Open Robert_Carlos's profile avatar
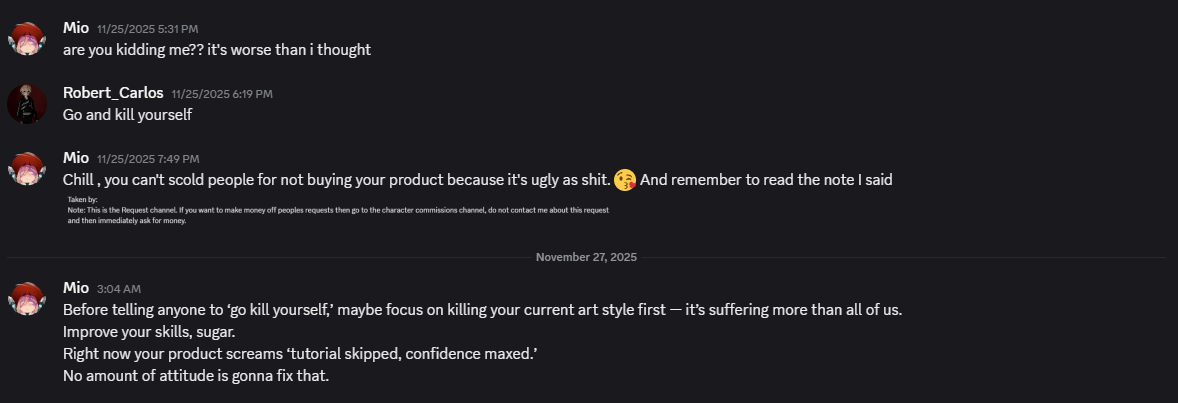The image size is (1178, 403). pos(25,104)
